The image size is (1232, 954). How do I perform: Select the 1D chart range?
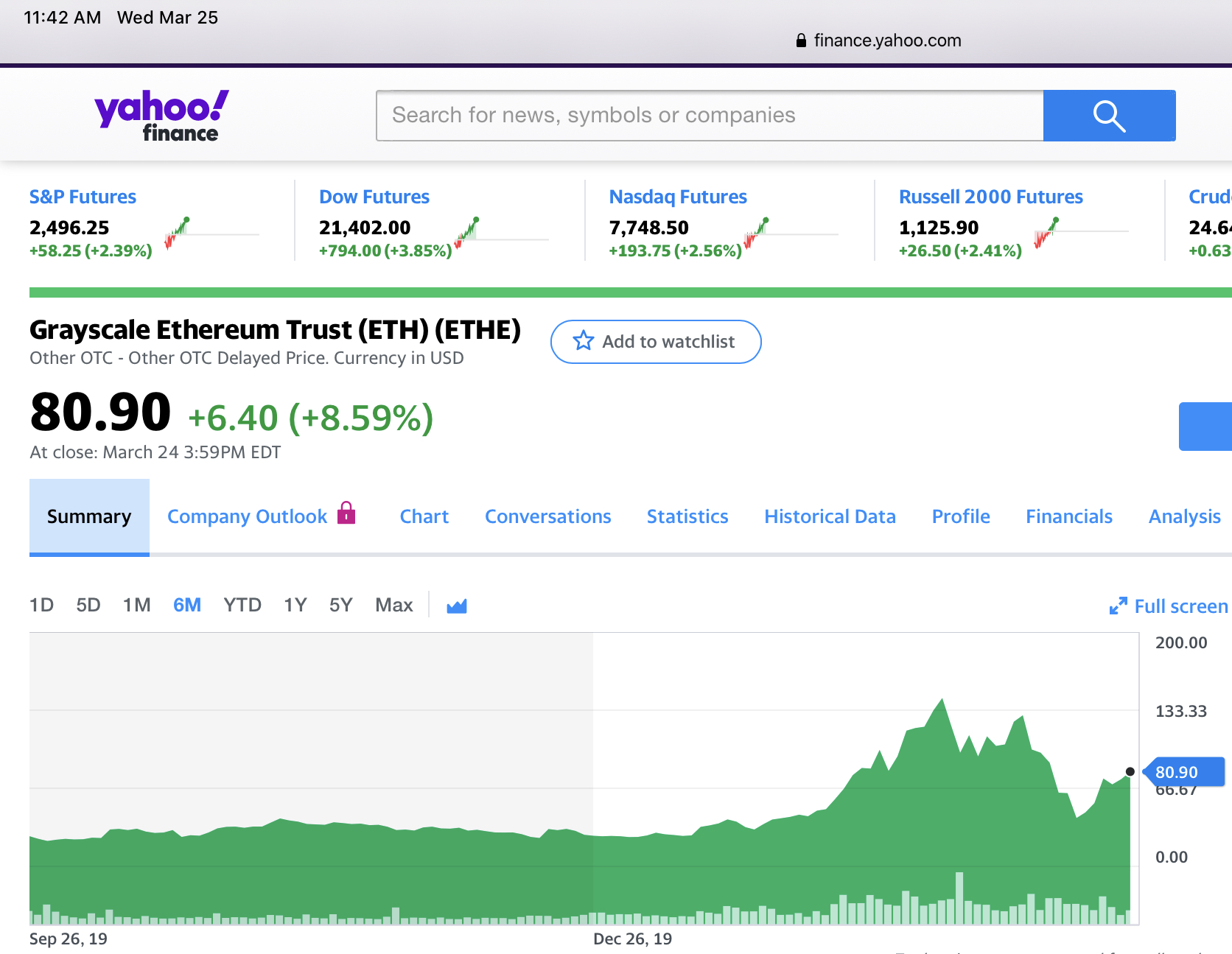point(41,606)
